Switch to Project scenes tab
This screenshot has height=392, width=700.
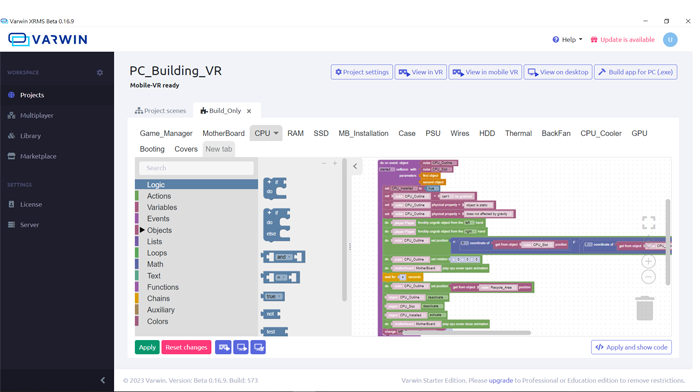(161, 111)
